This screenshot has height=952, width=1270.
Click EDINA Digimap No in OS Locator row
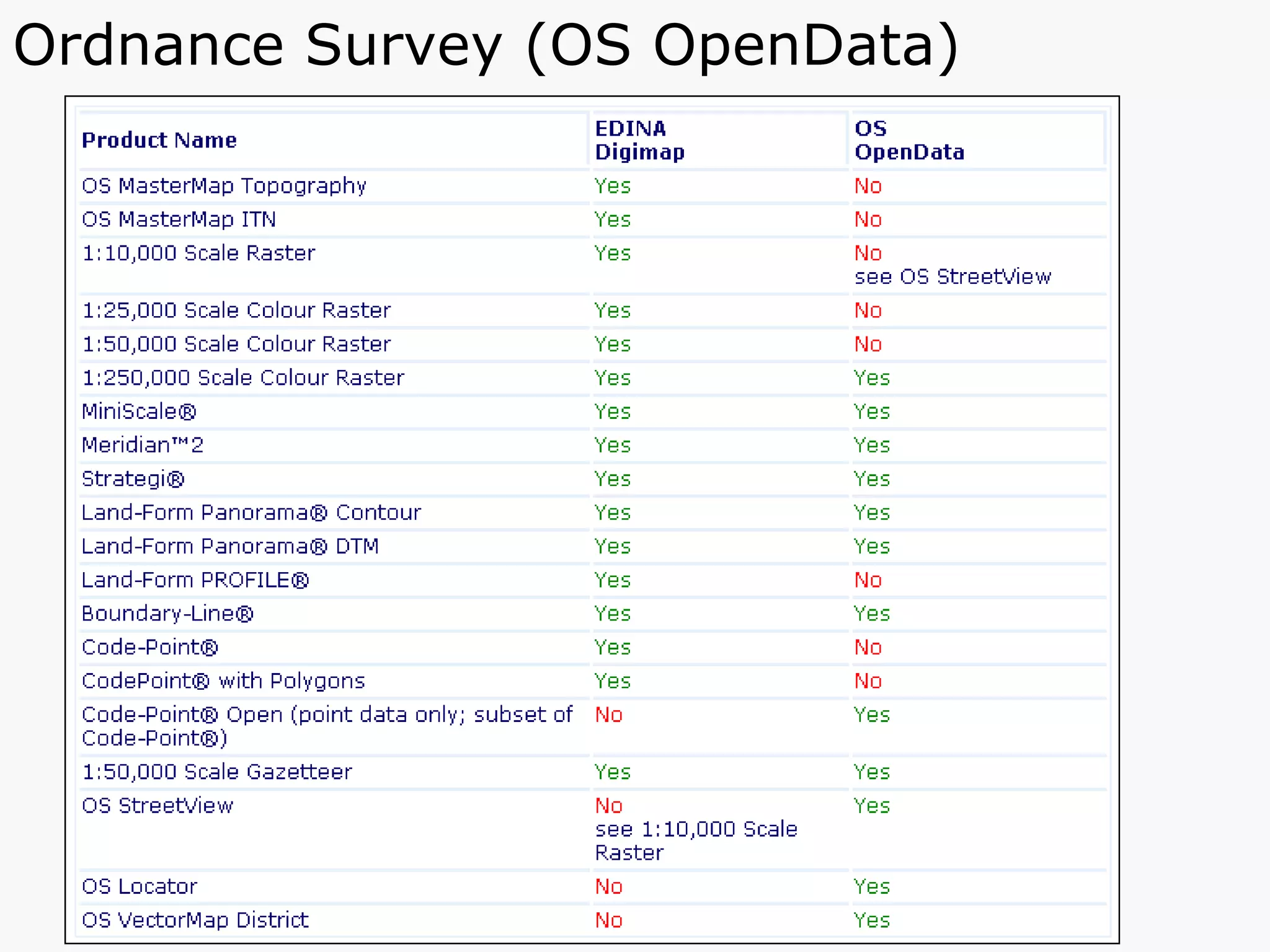[x=609, y=886]
